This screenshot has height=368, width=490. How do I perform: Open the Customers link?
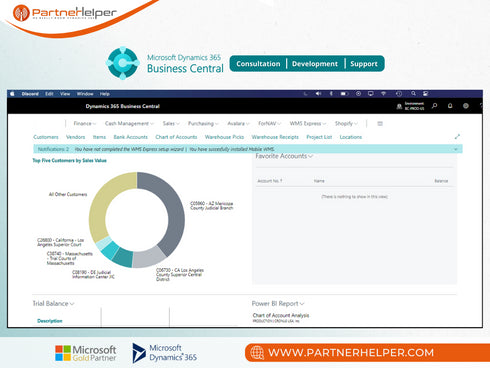[46, 137]
